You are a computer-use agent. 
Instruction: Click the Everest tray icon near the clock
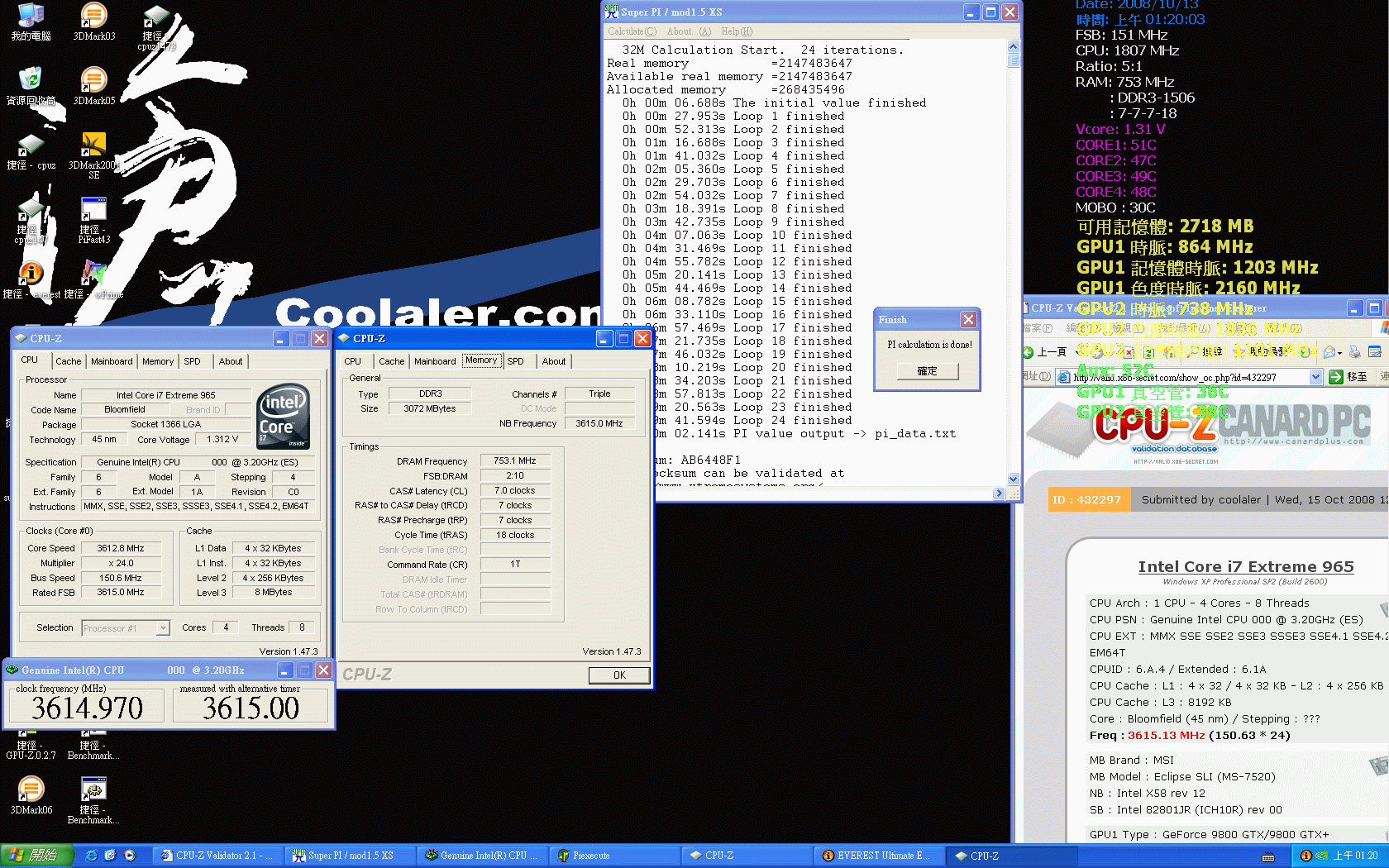pyautogui.click(x=1306, y=856)
